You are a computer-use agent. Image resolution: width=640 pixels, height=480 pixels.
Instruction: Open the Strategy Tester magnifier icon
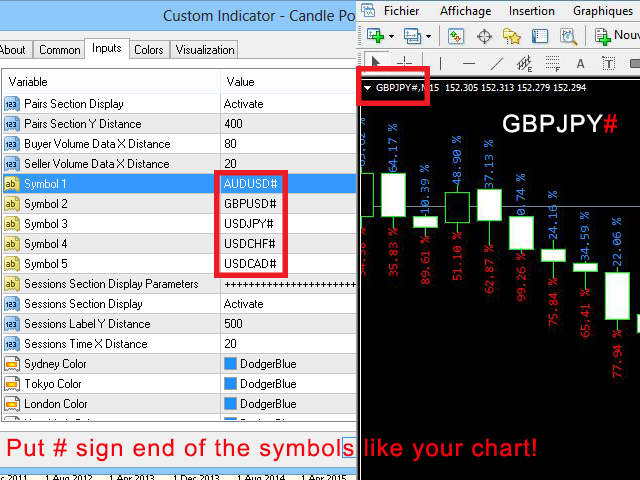tap(568, 36)
